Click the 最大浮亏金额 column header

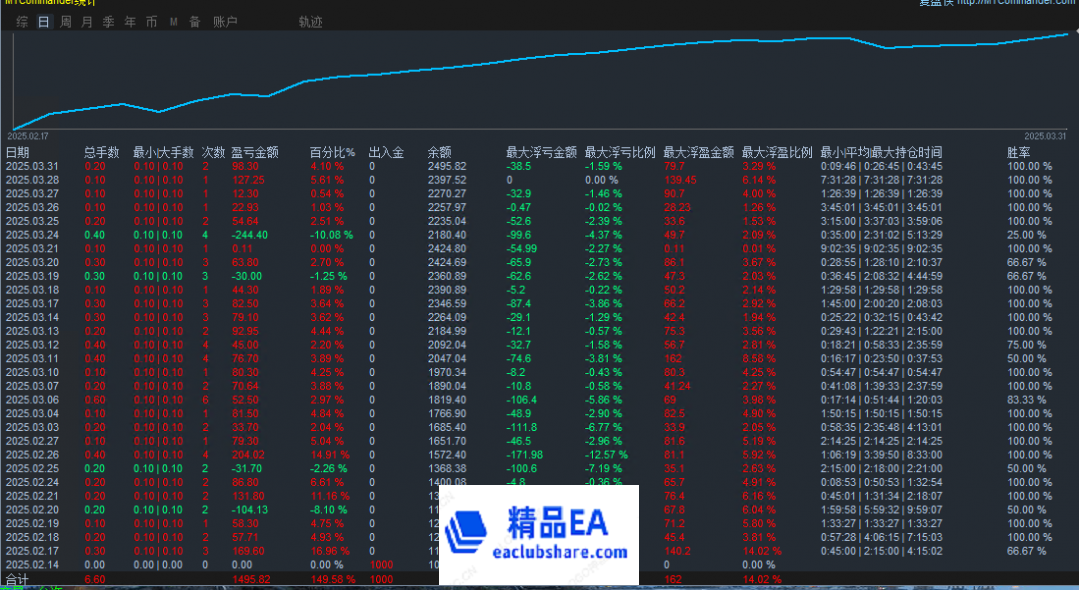pos(542,152)
